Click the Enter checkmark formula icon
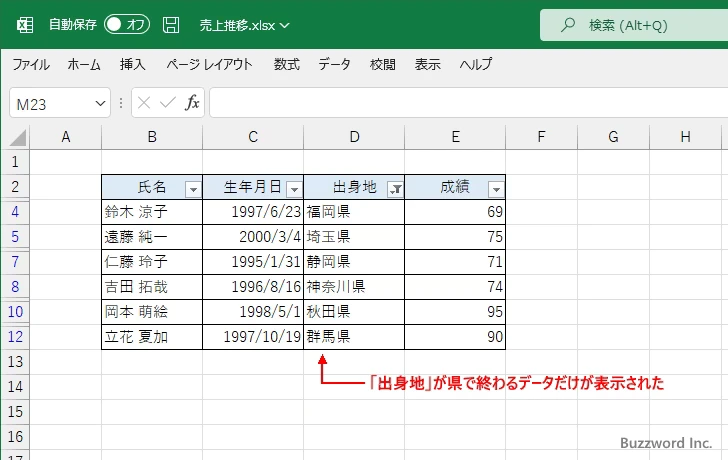728x460 pixels. click(168, 103)
